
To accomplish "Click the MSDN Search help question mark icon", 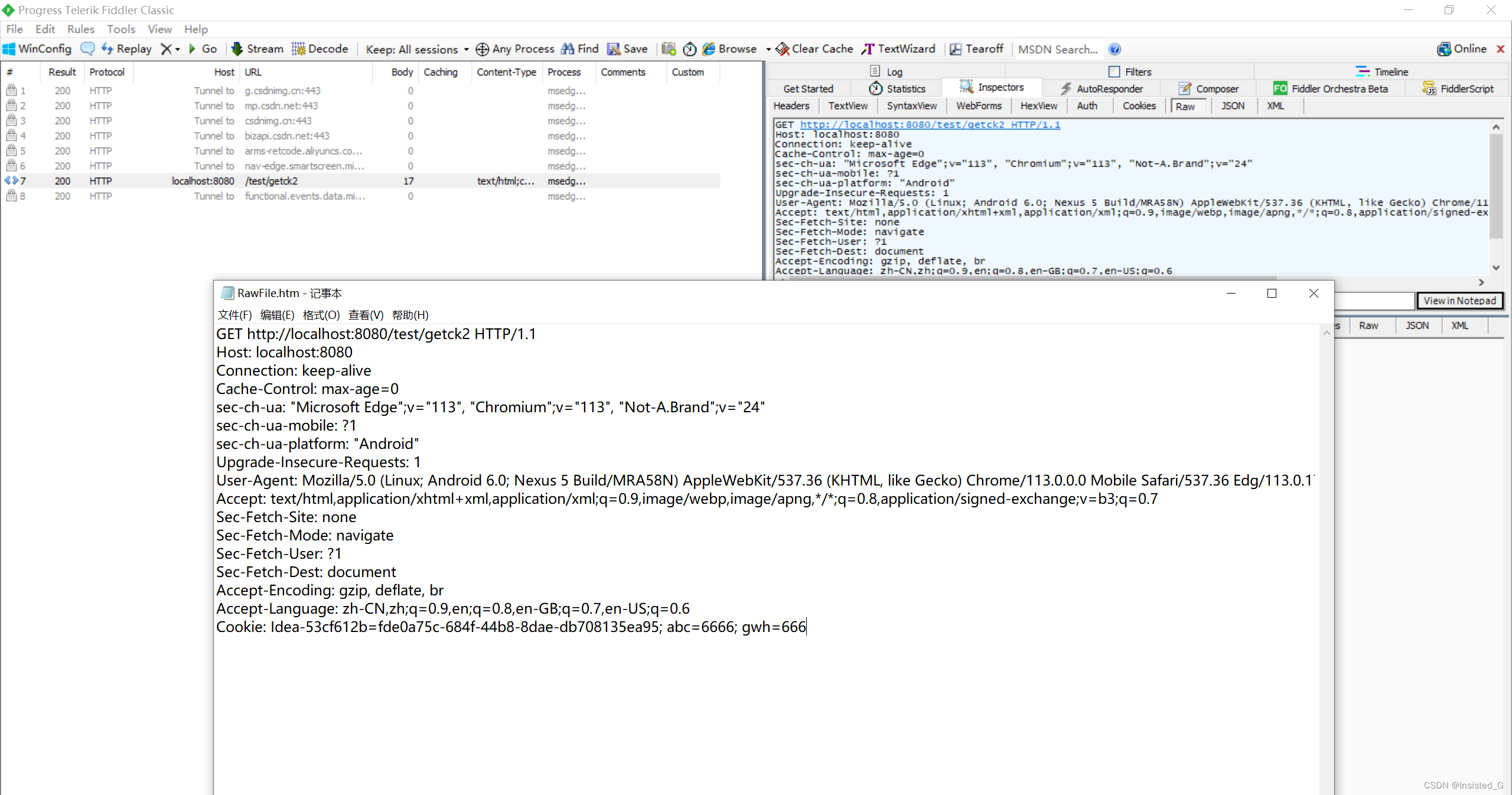I will [1115, 50].
